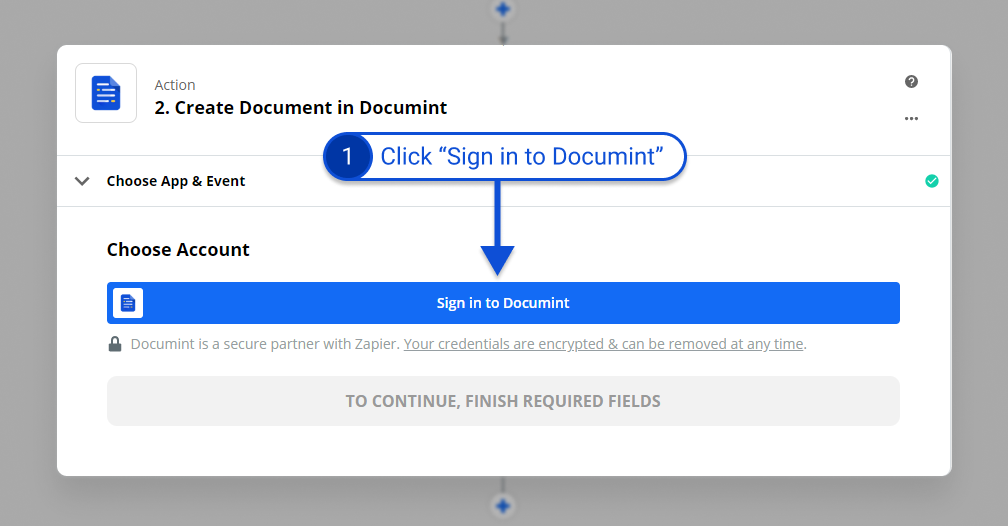Click the secure partner with Zapier text
The height and width of the screenshot is (526, 1008).
click(265, 344)
